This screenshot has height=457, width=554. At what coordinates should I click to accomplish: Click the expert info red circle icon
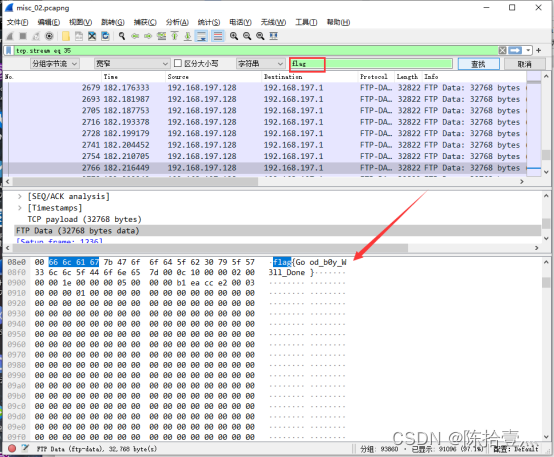click(x=12, y=449)
